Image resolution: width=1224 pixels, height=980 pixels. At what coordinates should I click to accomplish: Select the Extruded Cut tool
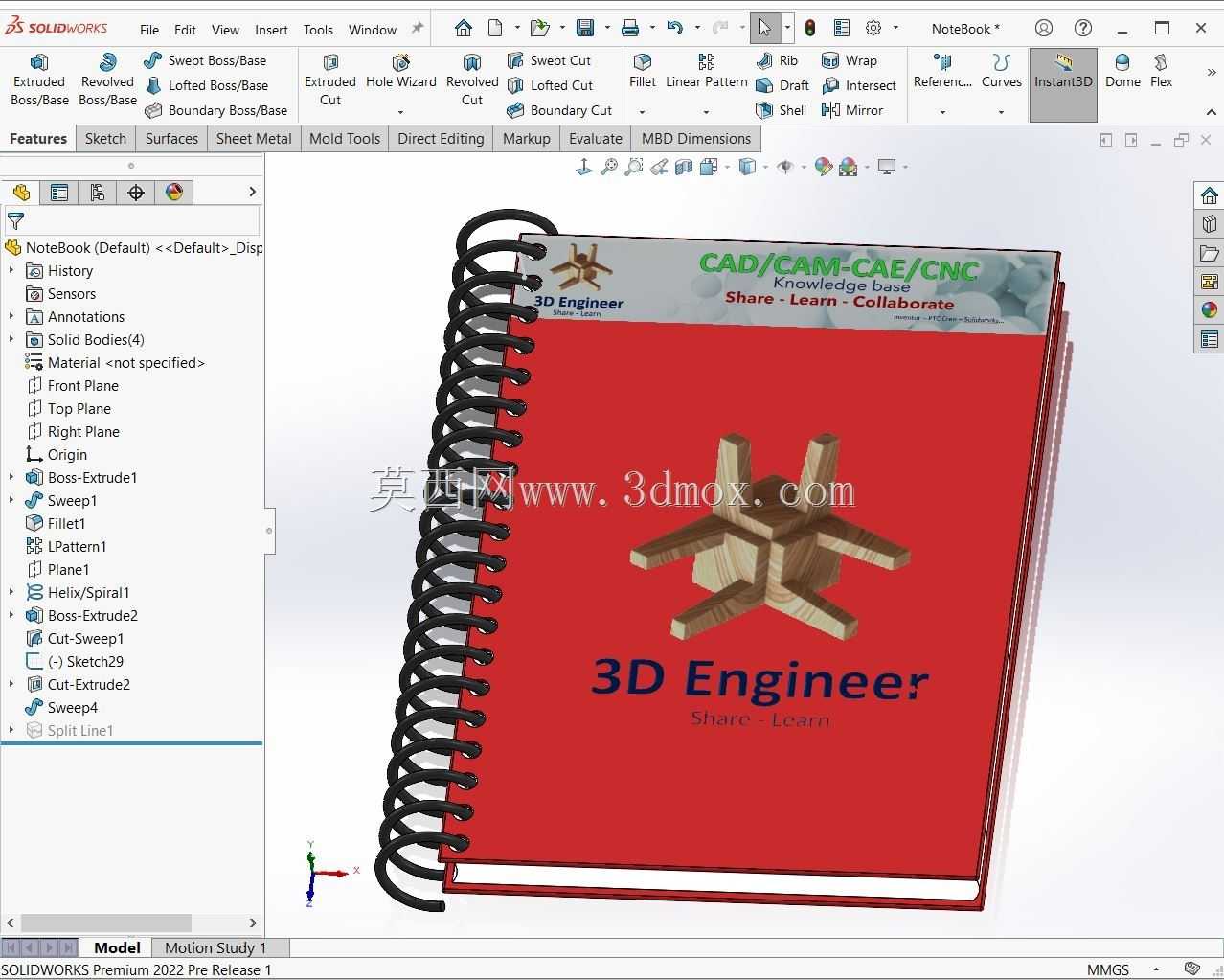(330, 80)
